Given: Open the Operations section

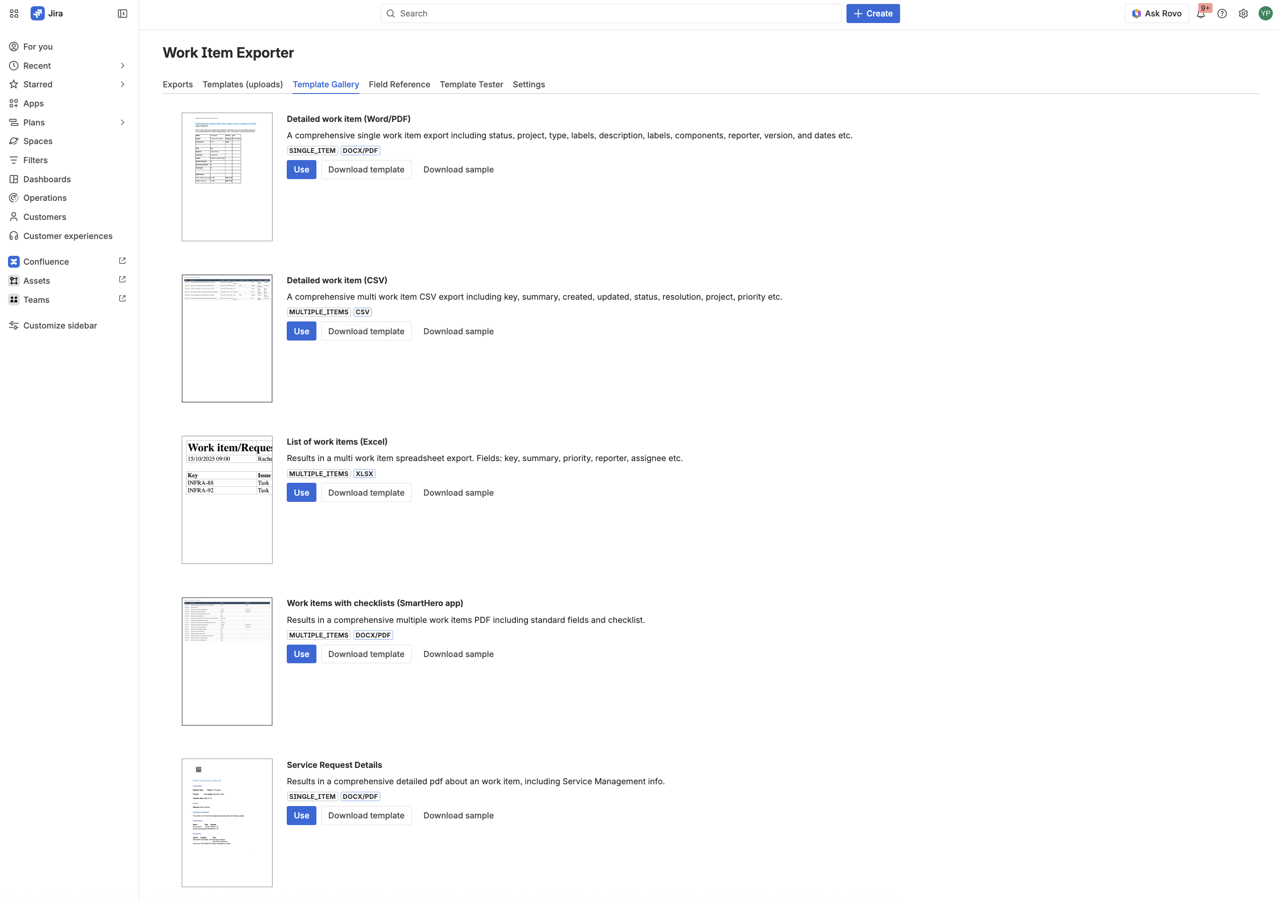Looking at the screenshot, I should coord(44,197).
